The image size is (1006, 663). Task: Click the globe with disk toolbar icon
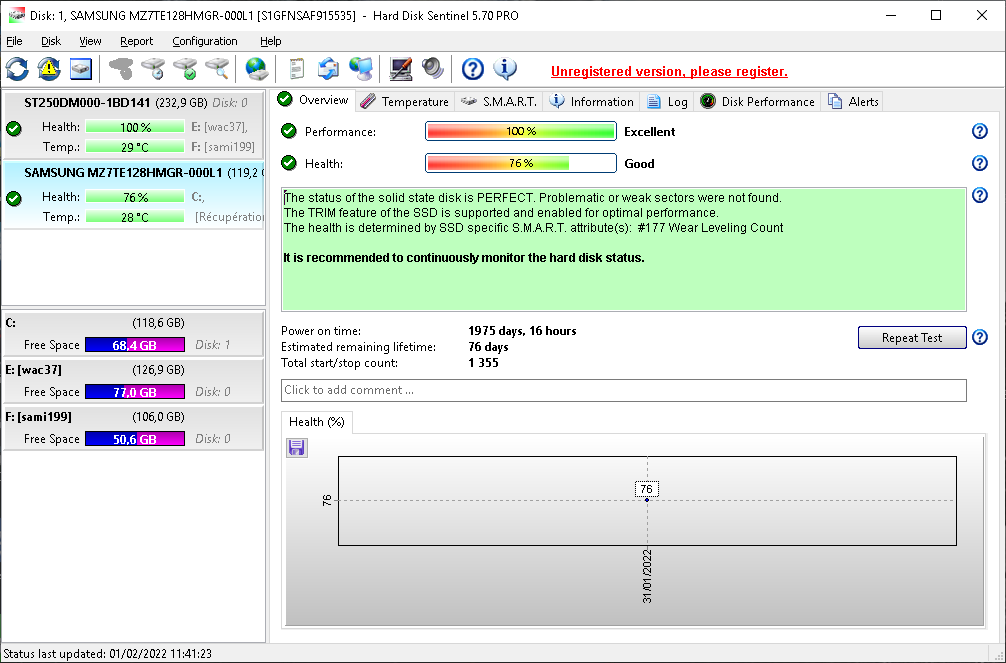pos(257,69)
